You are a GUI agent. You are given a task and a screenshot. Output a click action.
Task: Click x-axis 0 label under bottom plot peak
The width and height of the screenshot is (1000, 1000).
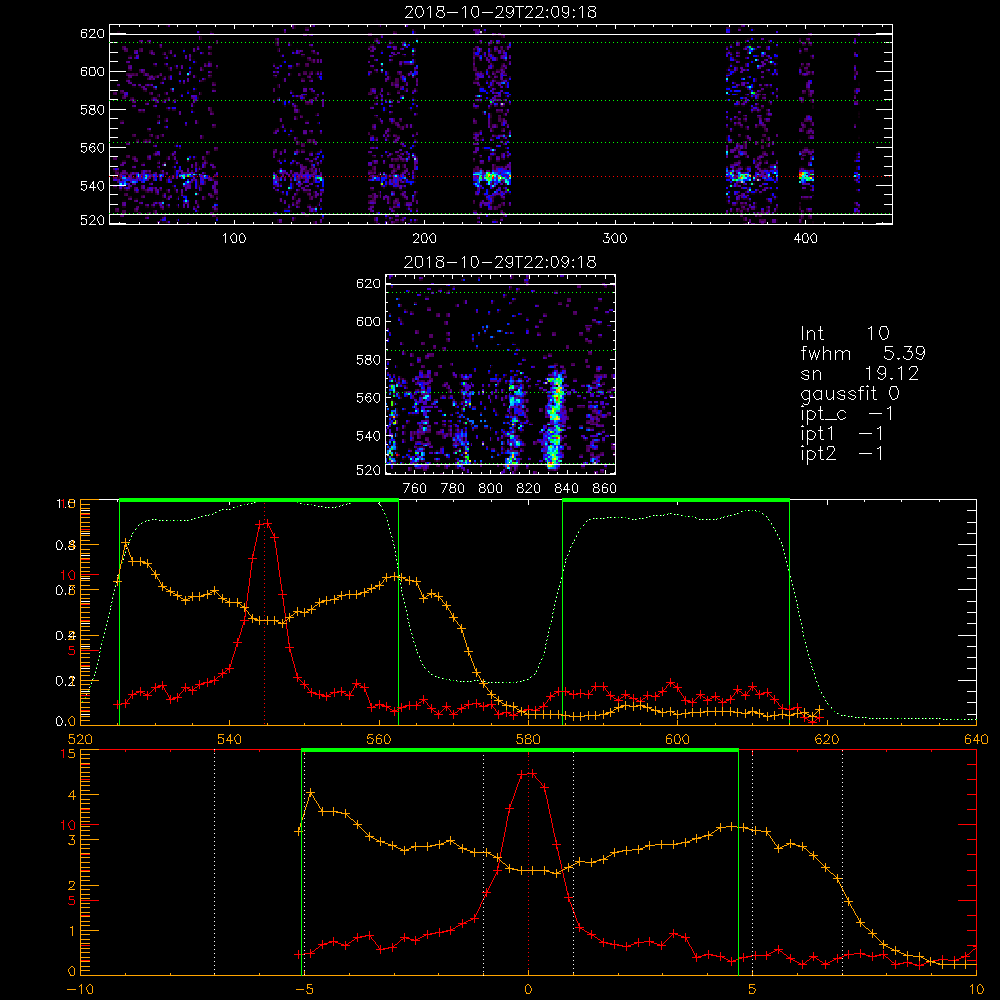coord(528,989)
